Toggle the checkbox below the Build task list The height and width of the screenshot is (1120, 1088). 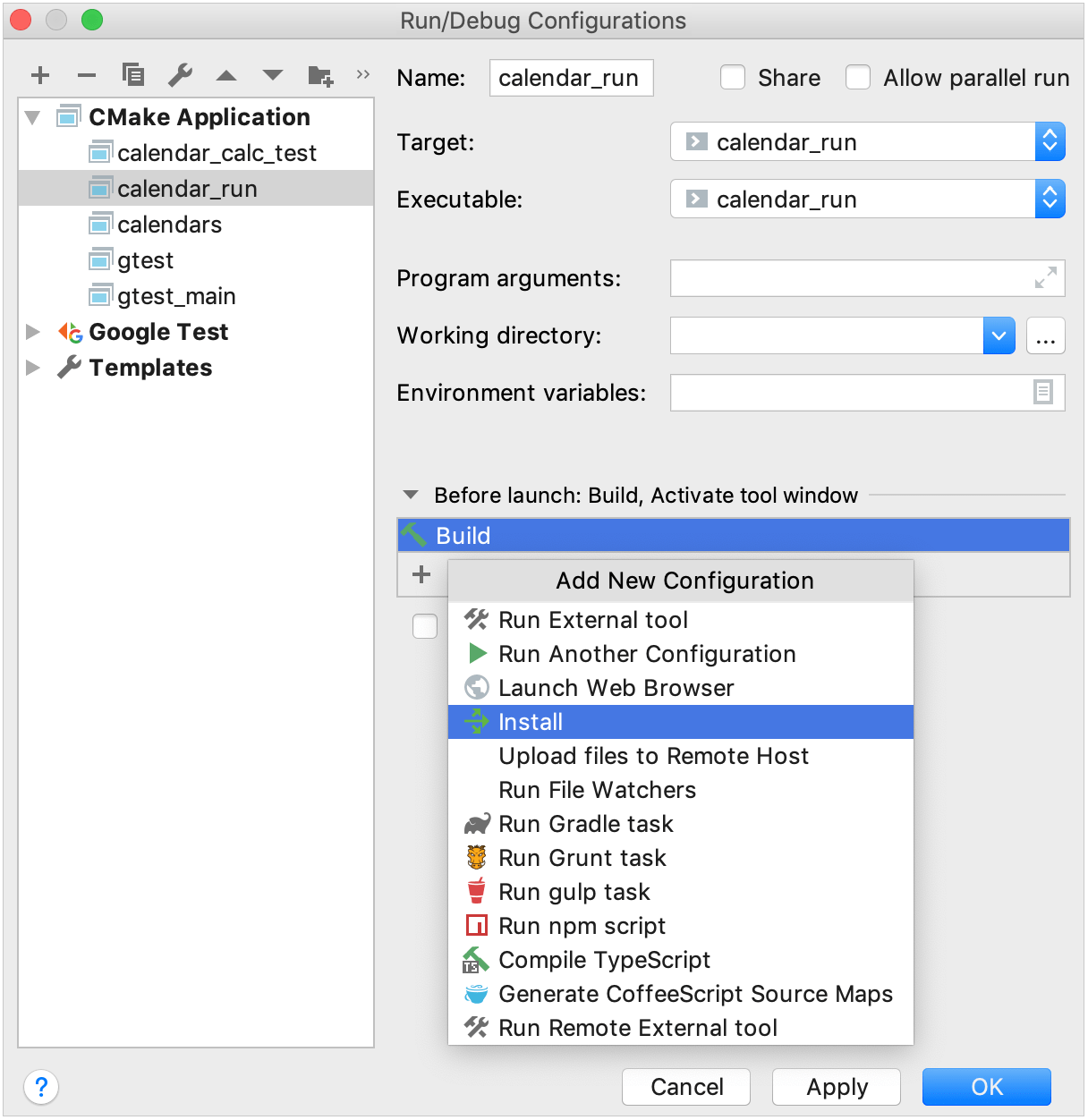425,626
